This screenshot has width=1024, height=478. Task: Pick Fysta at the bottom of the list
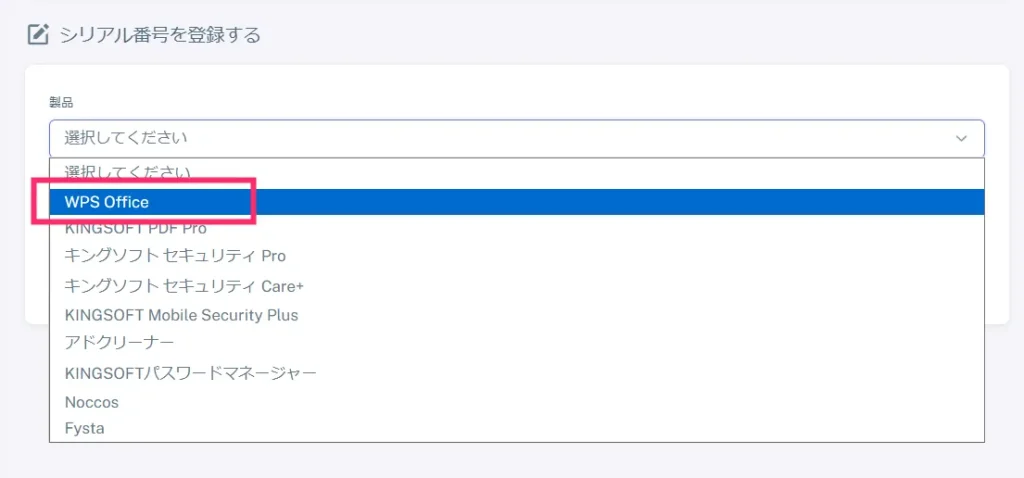(84, 429)
